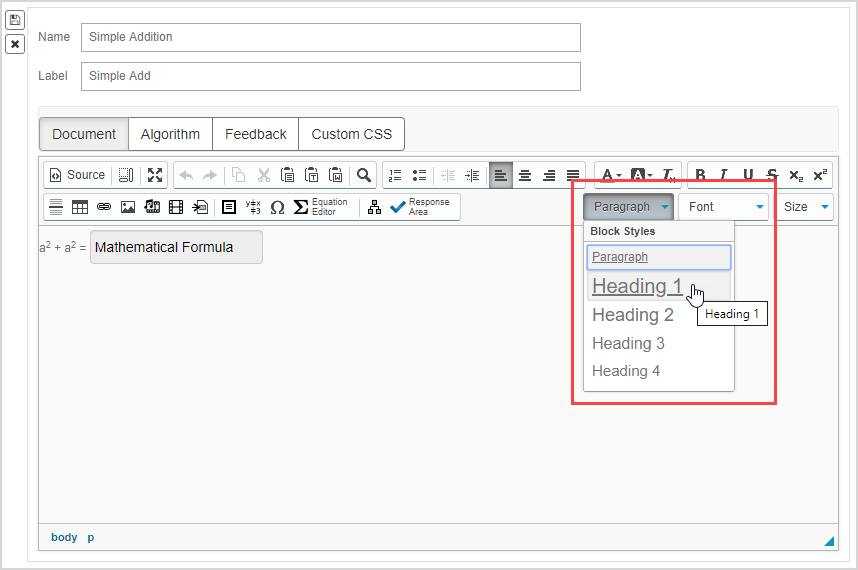Expand the Font dropdown
The height and width of the screenshot is (570, 858).
(724, 207)
